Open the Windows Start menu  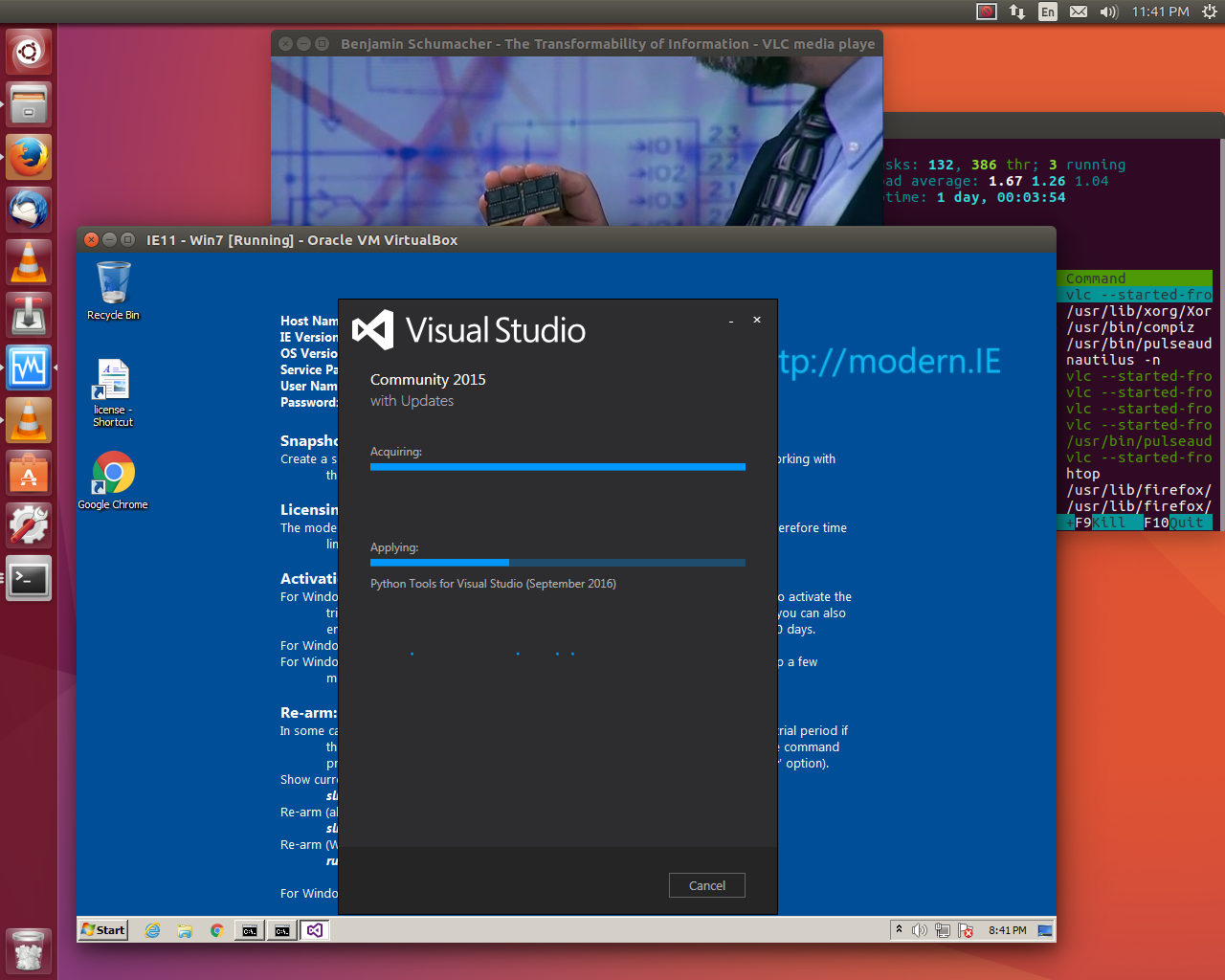[x=103, y=929]
